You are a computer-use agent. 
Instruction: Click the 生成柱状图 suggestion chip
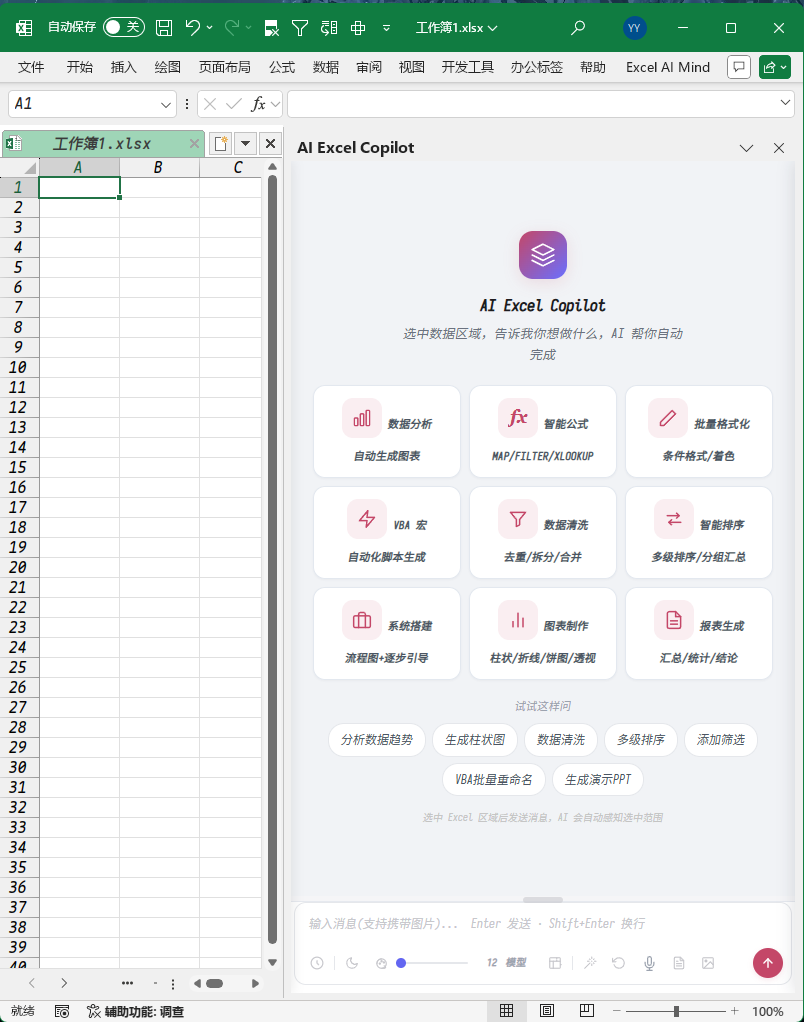coord(475,740)
